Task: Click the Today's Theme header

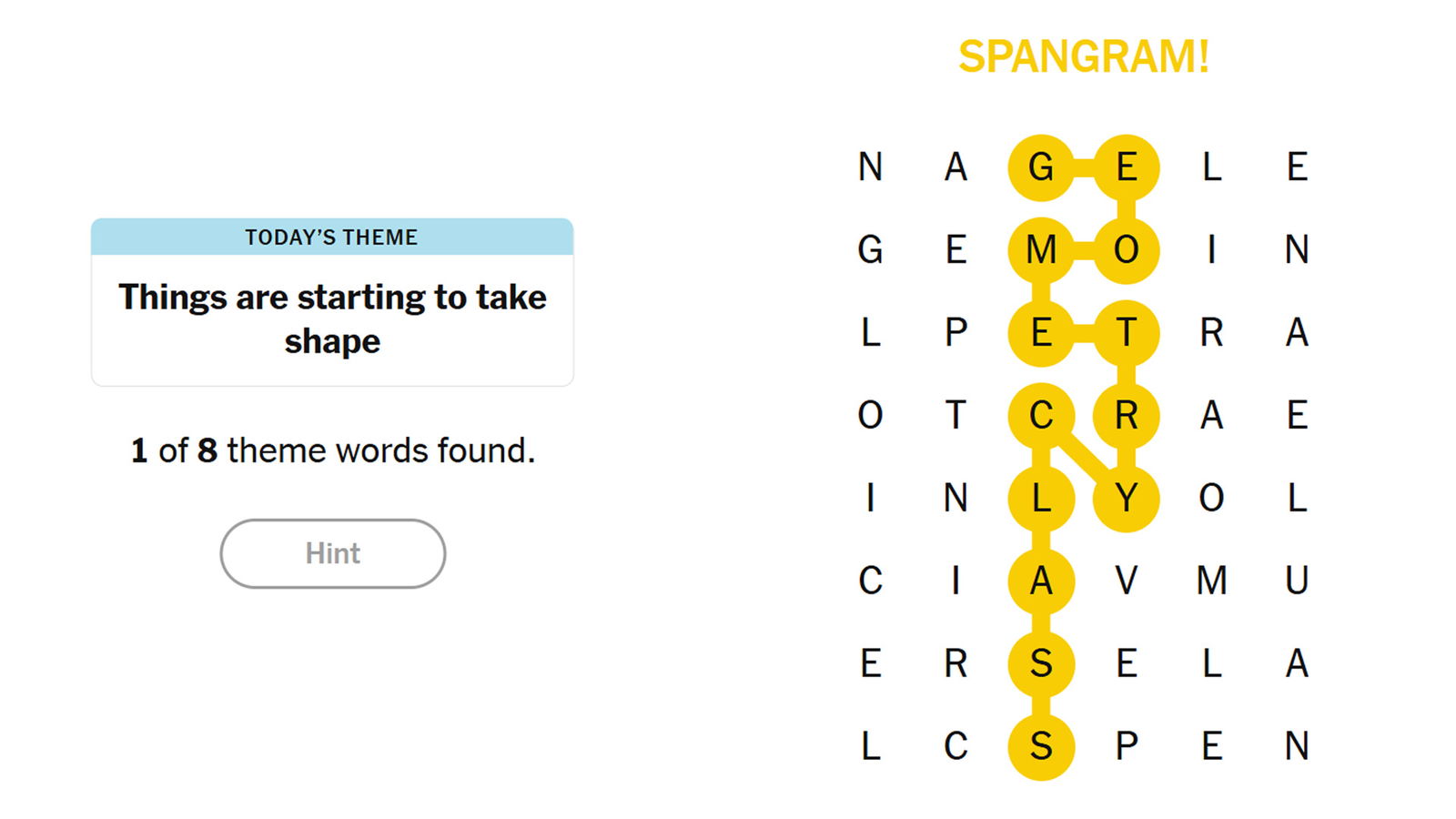Action: tap(332, 238)
